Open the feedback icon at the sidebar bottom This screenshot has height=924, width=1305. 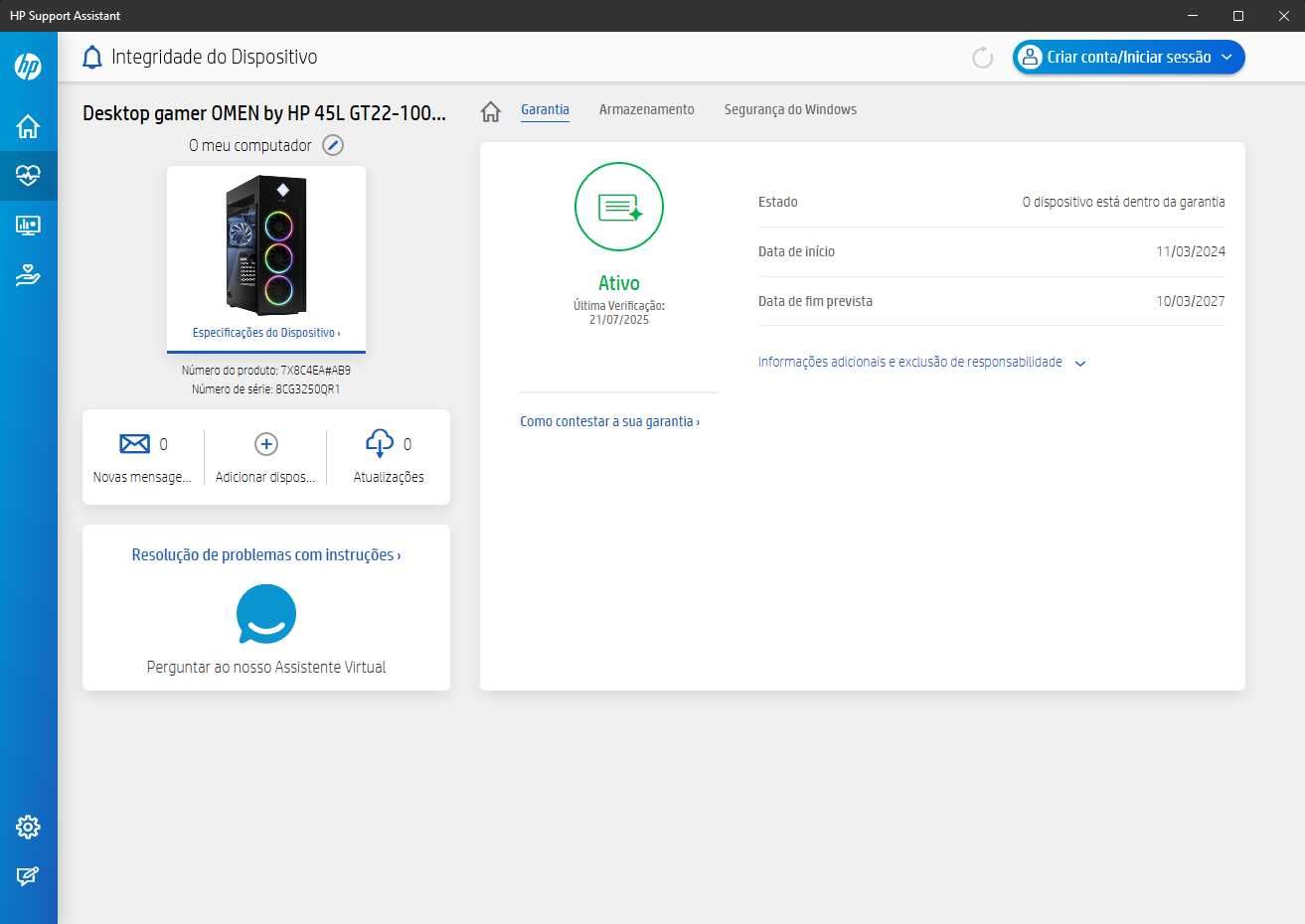click(28, 876)
